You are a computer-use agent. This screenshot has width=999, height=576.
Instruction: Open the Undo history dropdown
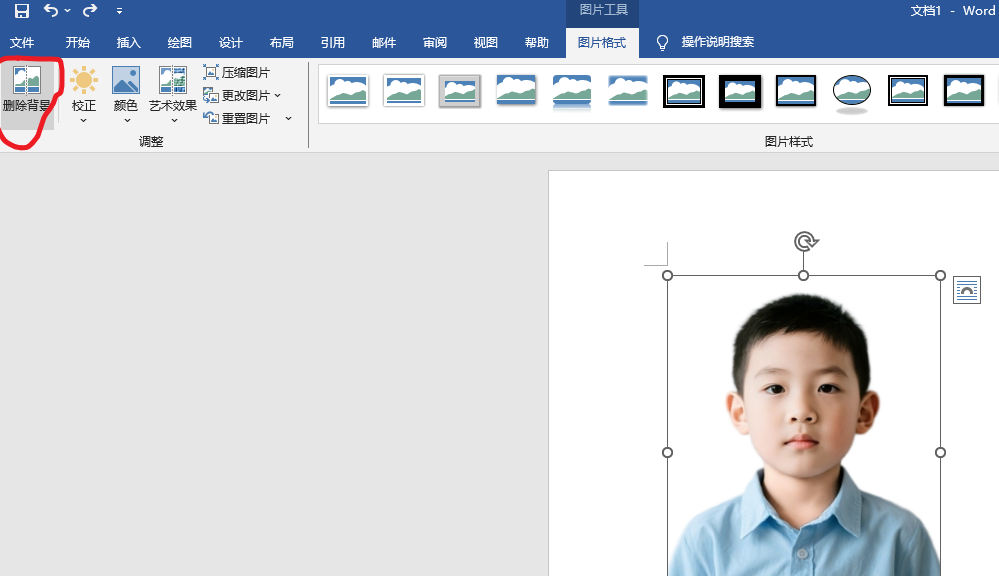[68, 10]
